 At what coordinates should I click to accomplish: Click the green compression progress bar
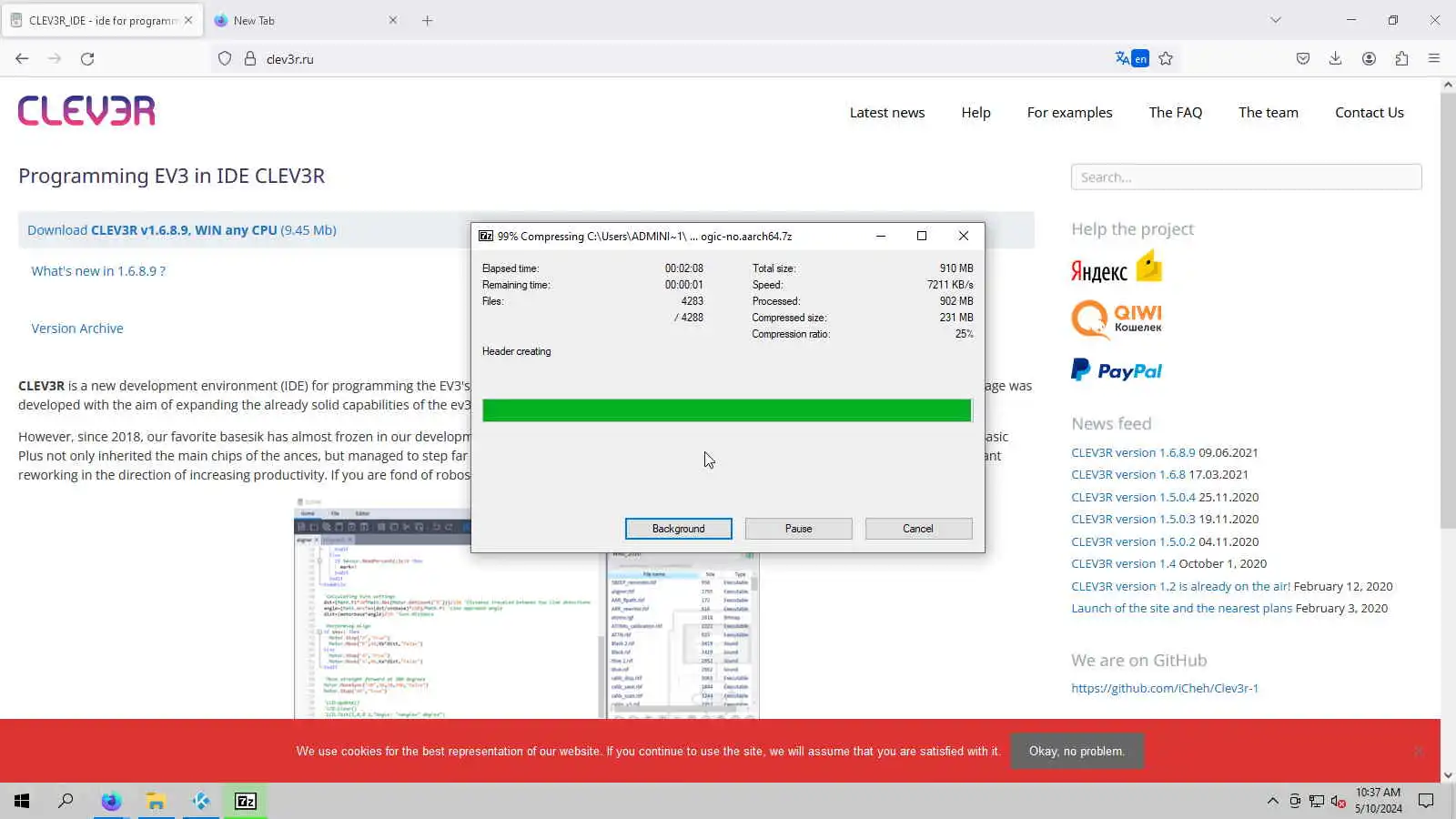(727, 410)
